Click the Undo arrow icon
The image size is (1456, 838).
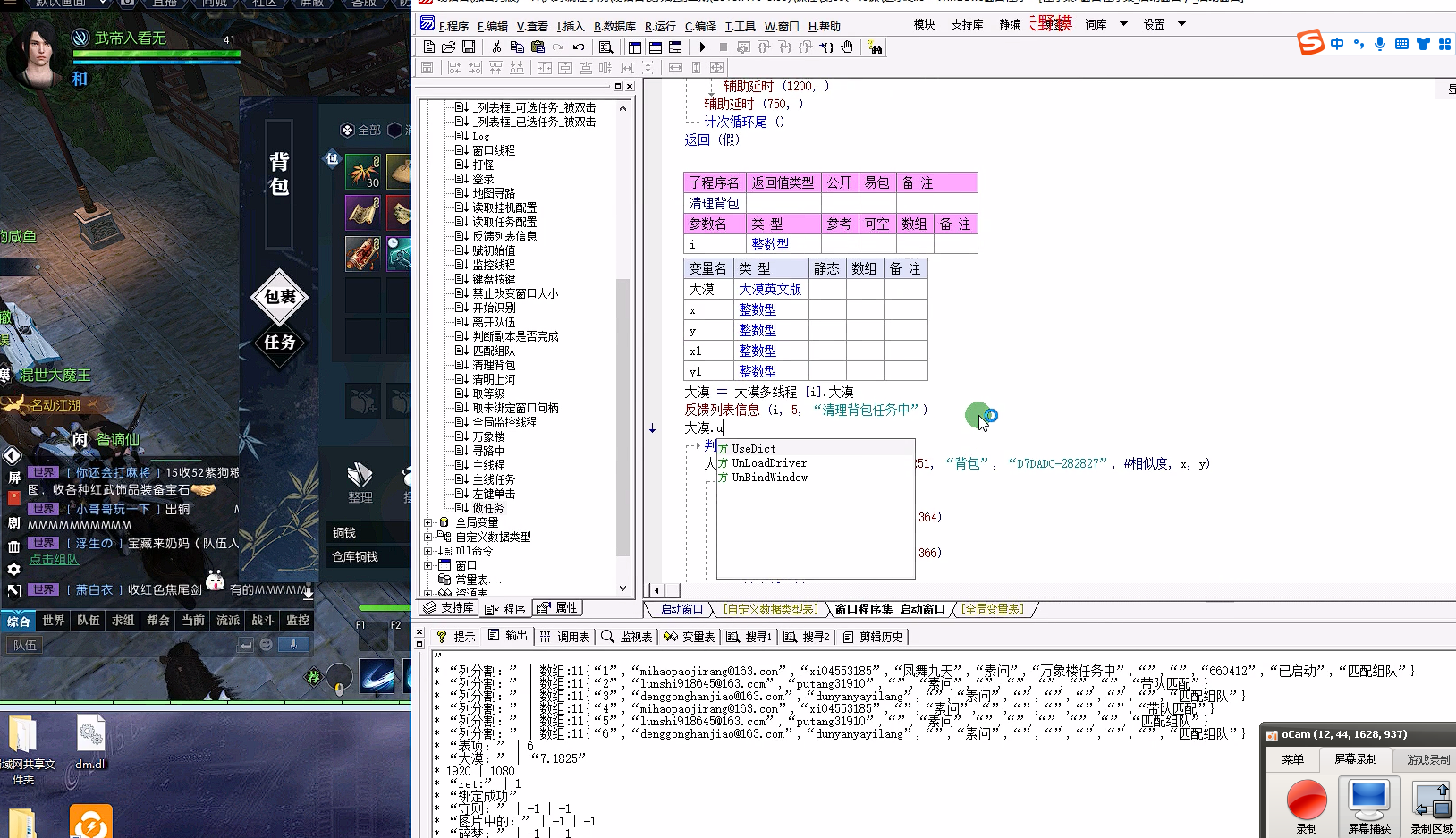(x=579, y=47)
